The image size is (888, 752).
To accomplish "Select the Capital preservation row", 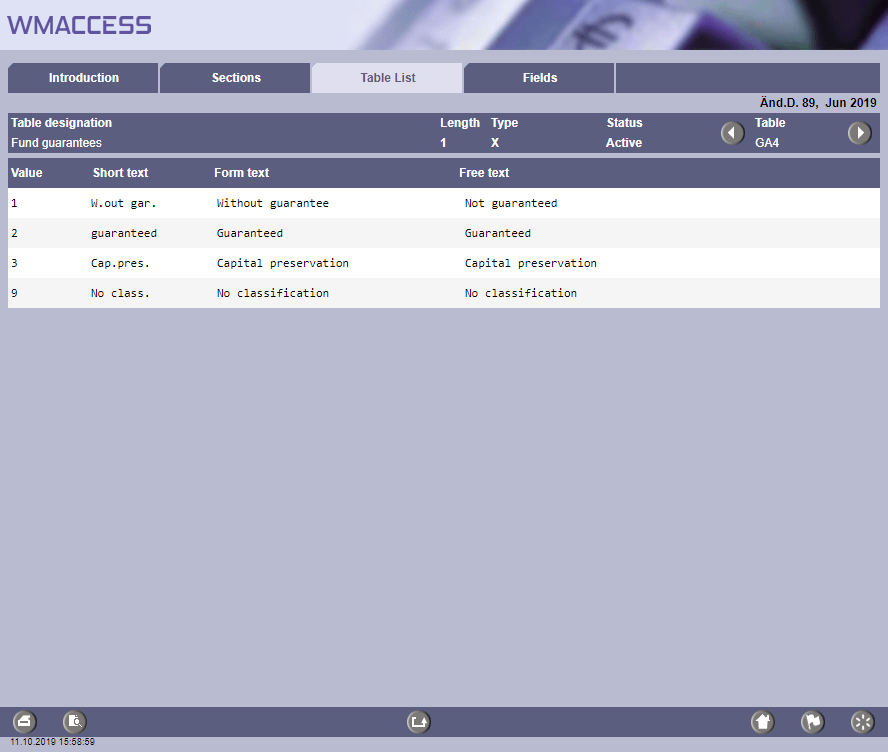I will click(x=282, y=263).
